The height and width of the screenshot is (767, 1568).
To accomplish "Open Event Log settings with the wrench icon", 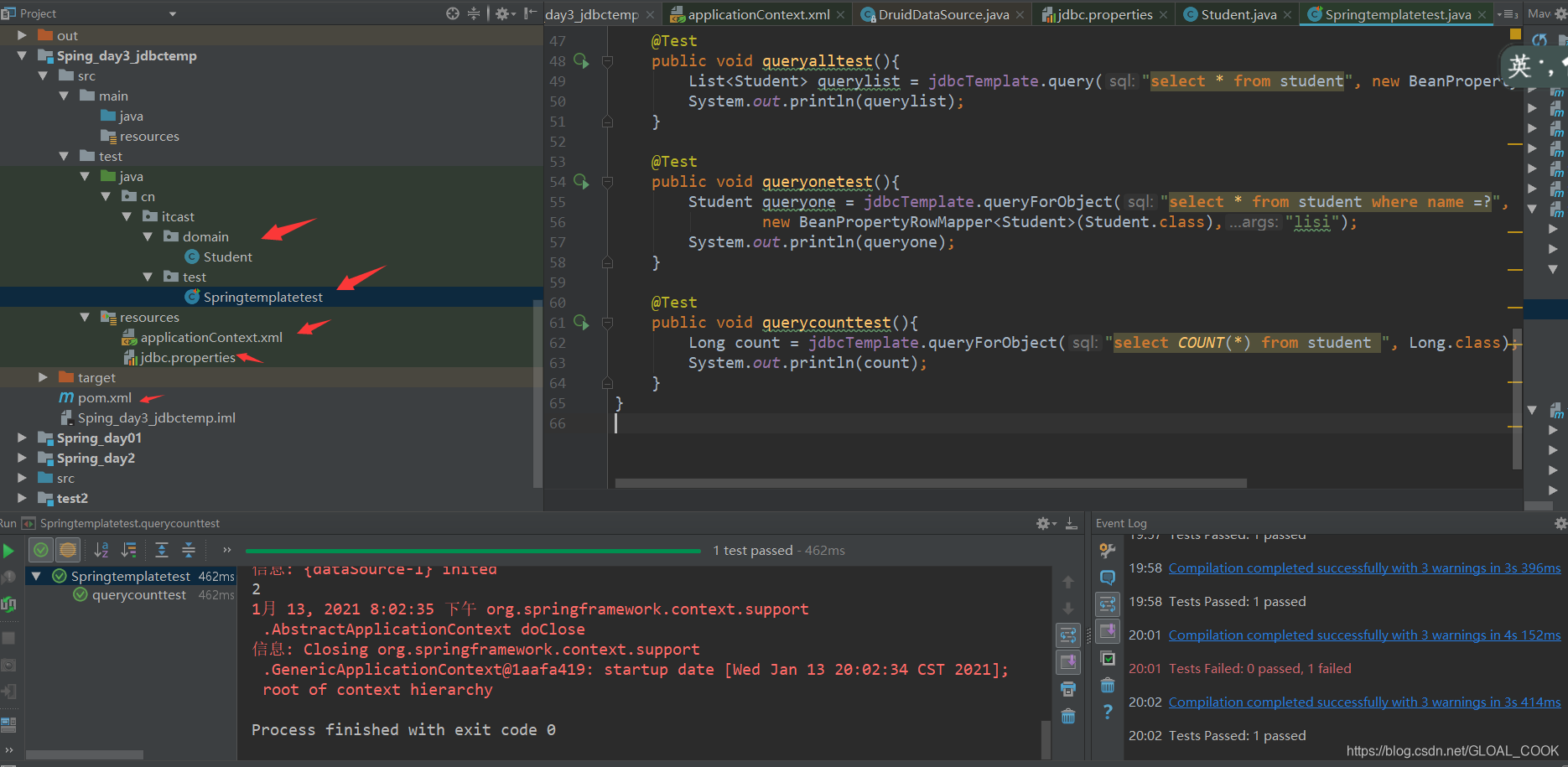I will [x=1107, y=550].
